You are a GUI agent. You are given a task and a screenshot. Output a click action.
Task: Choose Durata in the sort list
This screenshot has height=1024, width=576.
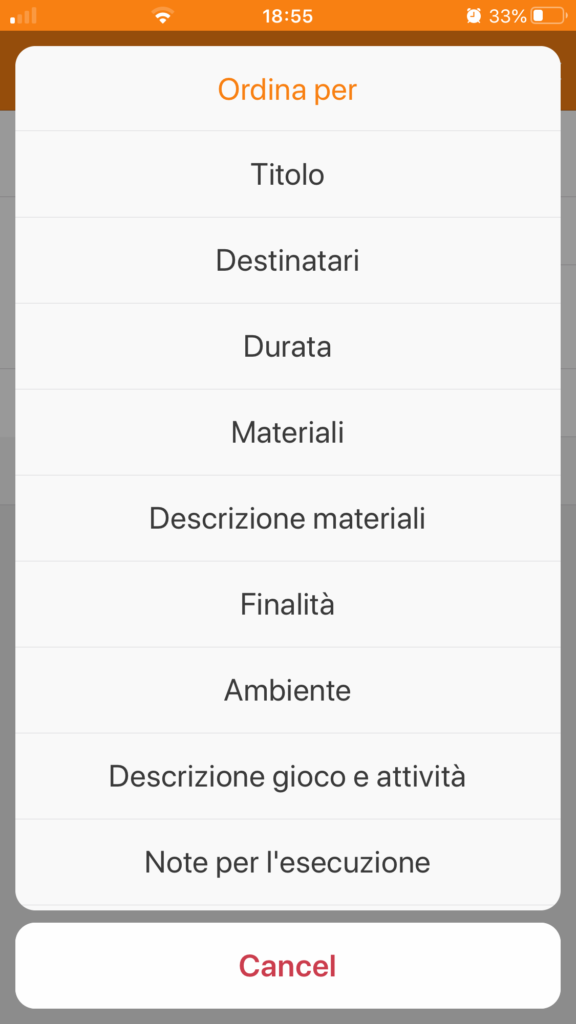click(x=287, y=347)
